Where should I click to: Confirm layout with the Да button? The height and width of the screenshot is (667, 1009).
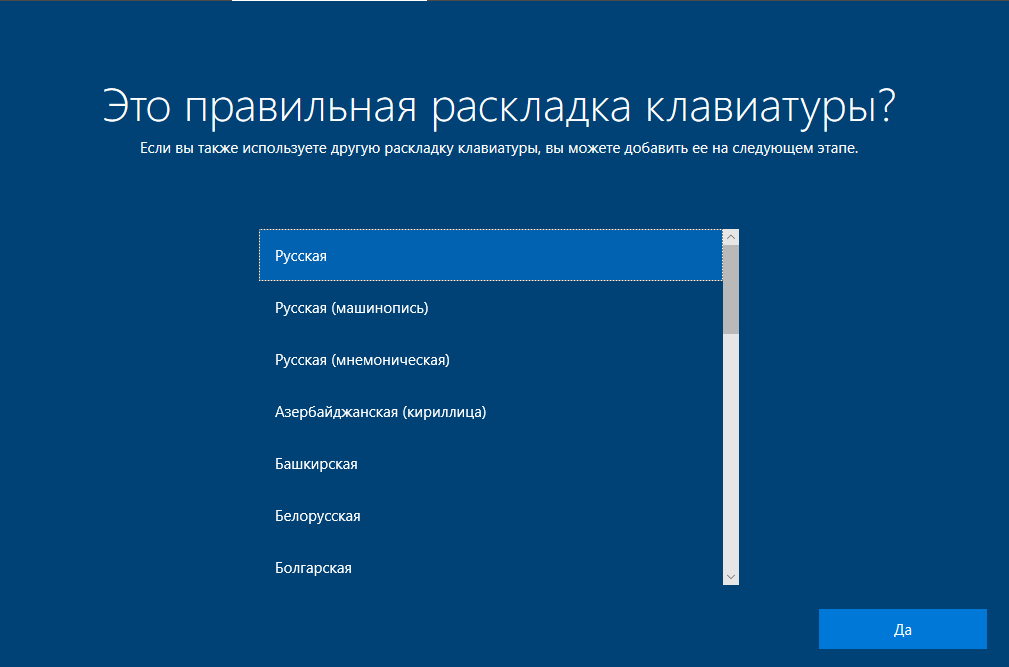click(902, 629)
